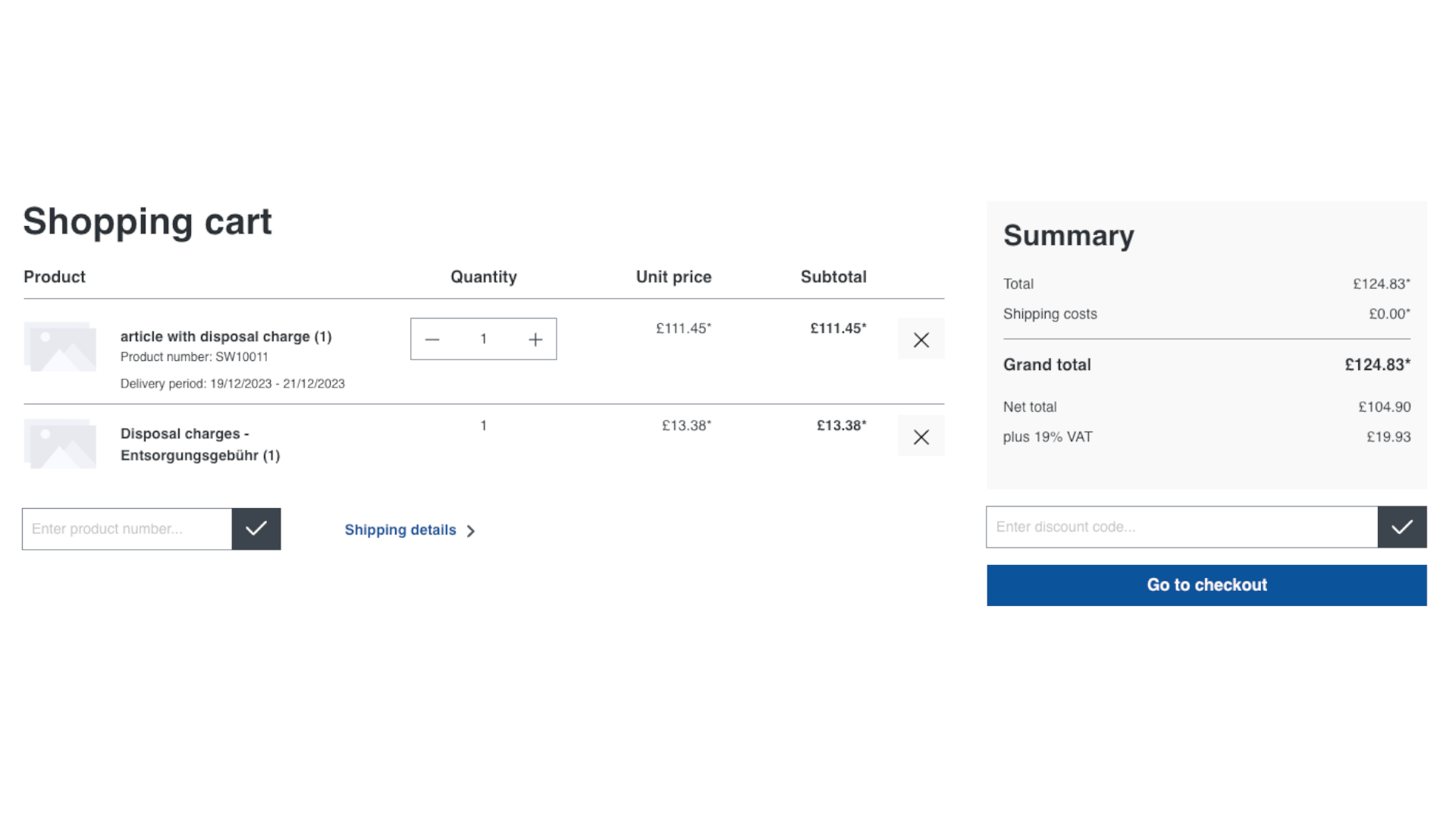The width and height of the screenshot is (1456, 819).
Task: Open article with disposal charge product link
Action: pyautogui.click(x=226, y=337)
